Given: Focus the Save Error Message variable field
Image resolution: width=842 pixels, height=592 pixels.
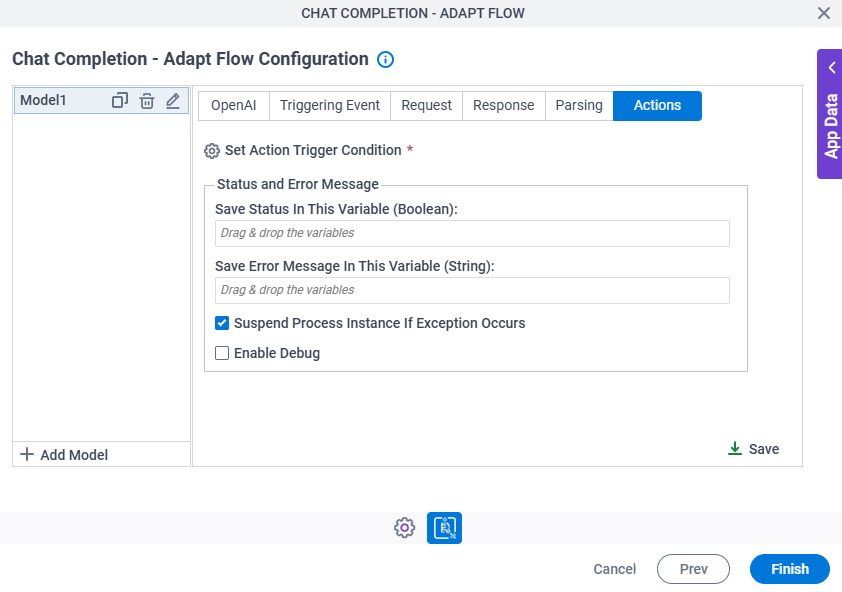Looking at the screenshot, I should coord(472,291).
